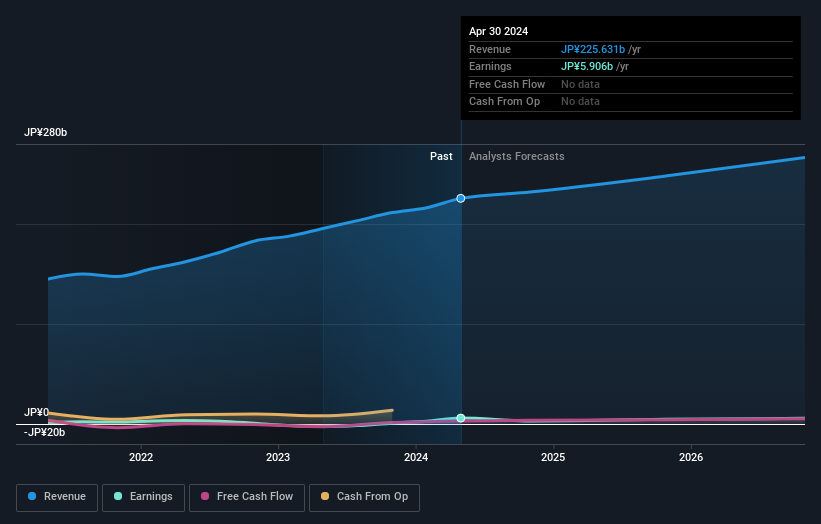Image resolution: width=821 pixels, height=524 pixels.
Task: Click the 2026 x-axis label
Action: pyautogui.click(x=691, y=458)
